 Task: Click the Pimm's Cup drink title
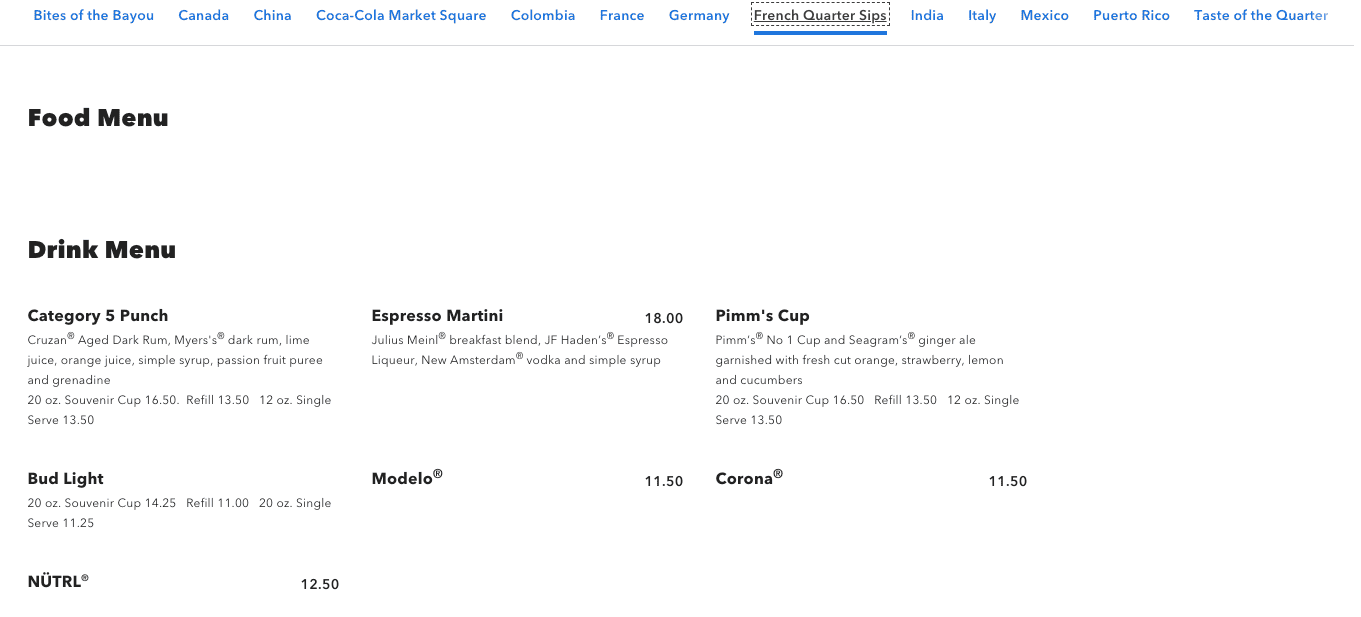point(762,316)
